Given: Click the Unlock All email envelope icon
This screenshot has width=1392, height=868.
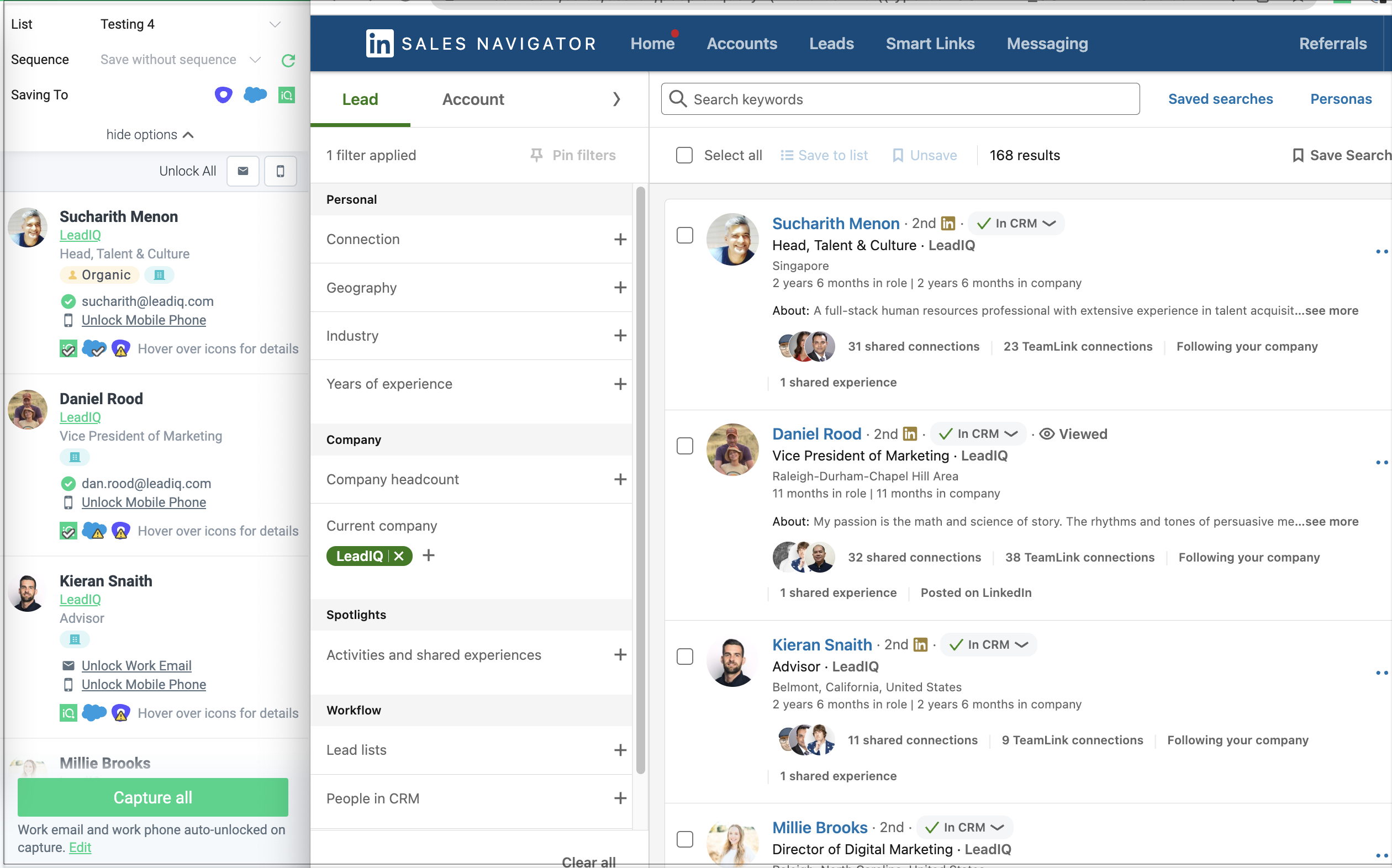Looking at the screenshot, I should click(x=243, y=171).
